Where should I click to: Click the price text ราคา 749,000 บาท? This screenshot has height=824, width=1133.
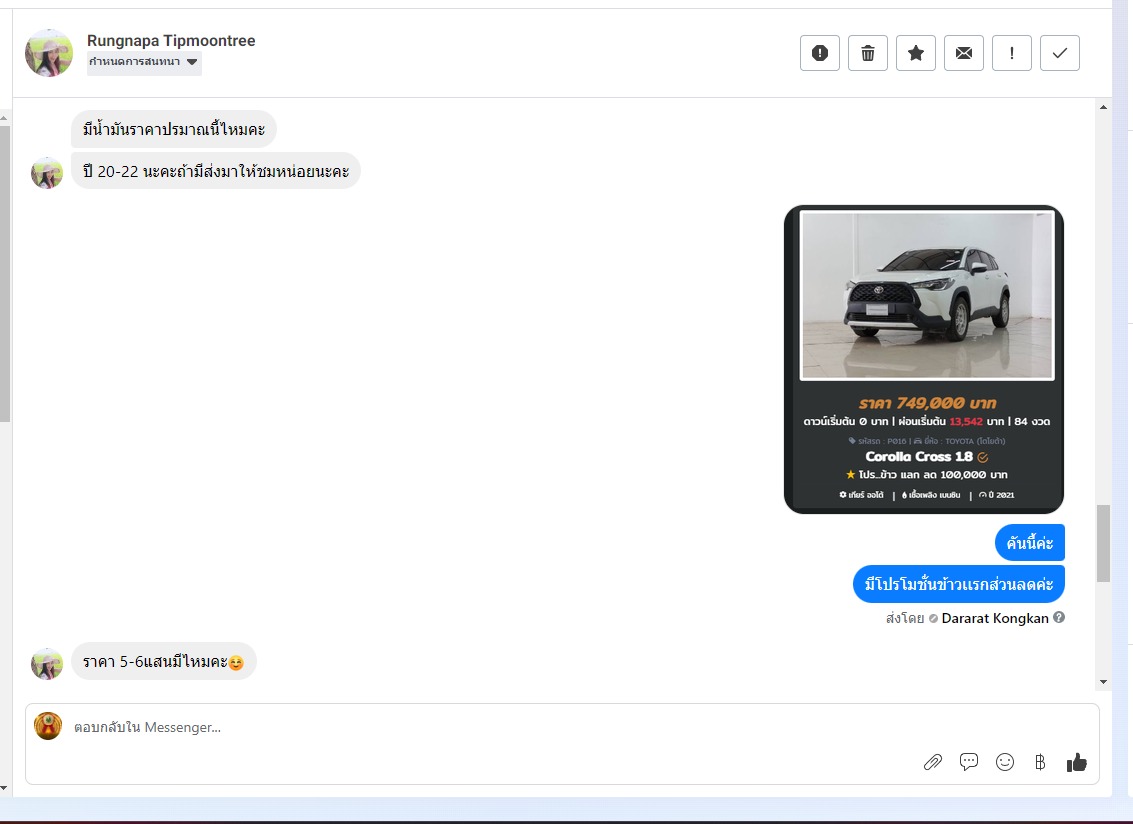point(927,403)
